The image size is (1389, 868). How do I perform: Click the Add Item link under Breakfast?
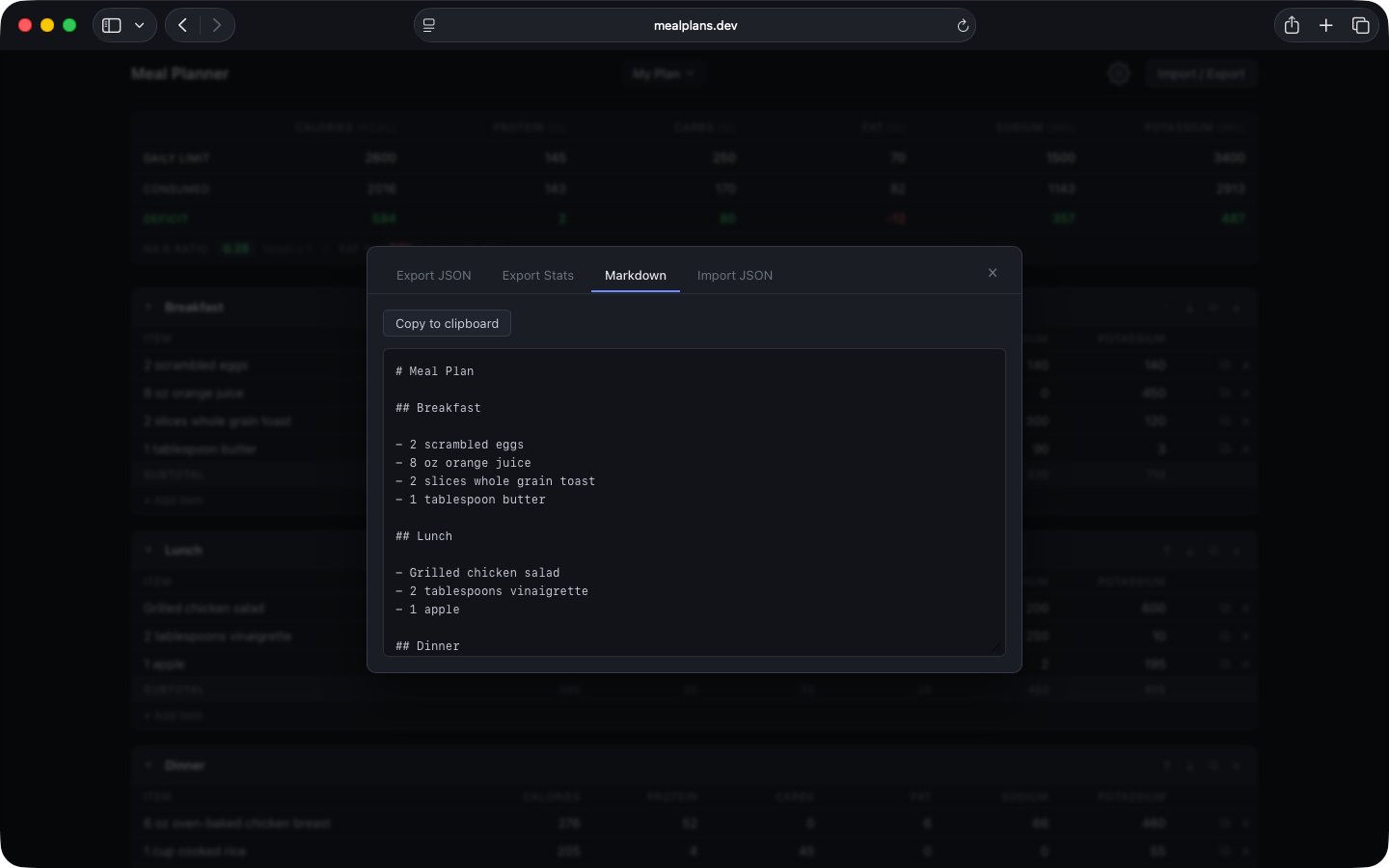[173, 500]
